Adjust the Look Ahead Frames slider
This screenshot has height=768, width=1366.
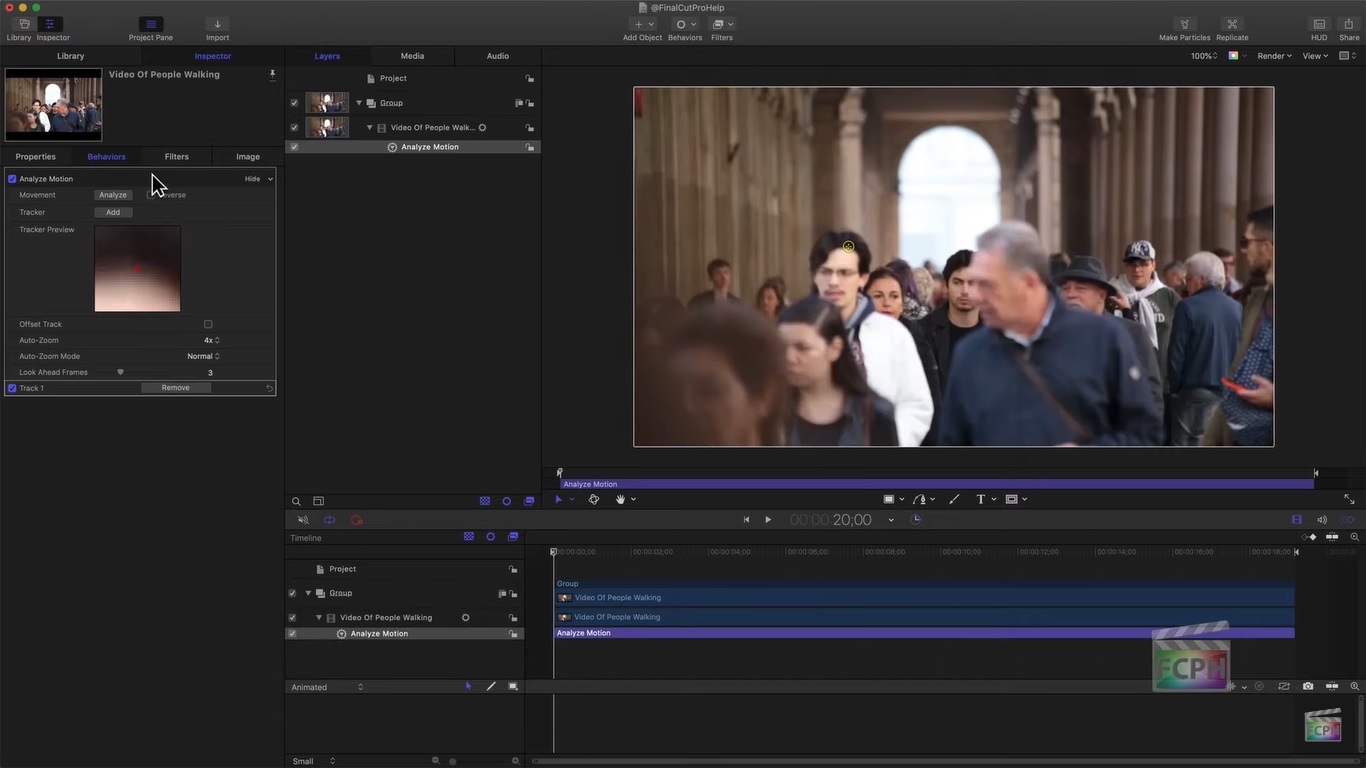pyautogui.click(x=121, y=372)
